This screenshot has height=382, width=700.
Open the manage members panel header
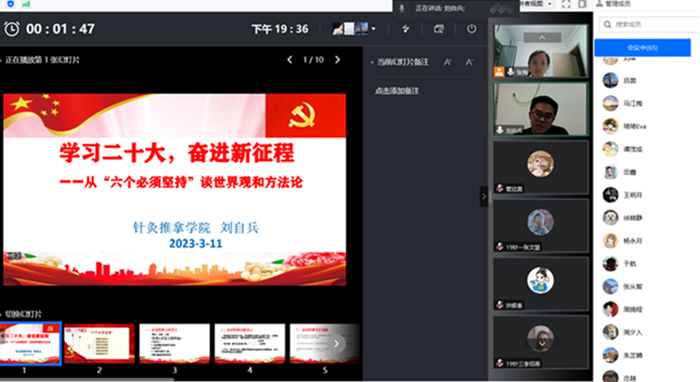[613, 4]
